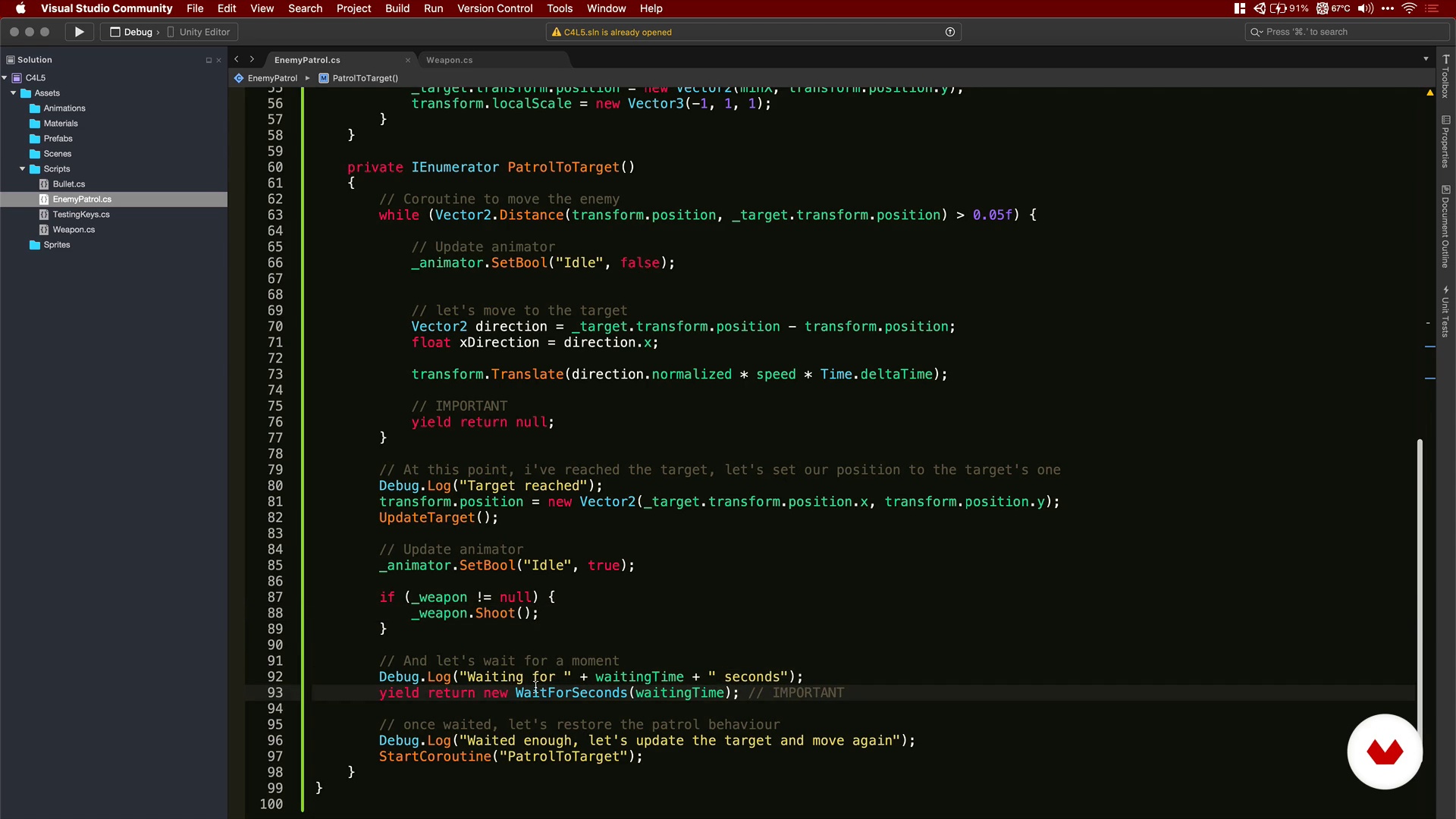Click the editor vertical scrollbar thumb
This screenshot has width=1456, height=819.
point(1420,599)
